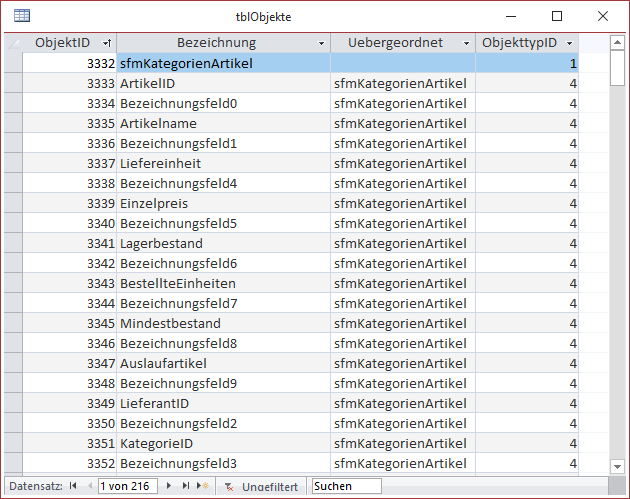Create new empty record button
This screenshot has width=630, height=499.
coord(203,486)
